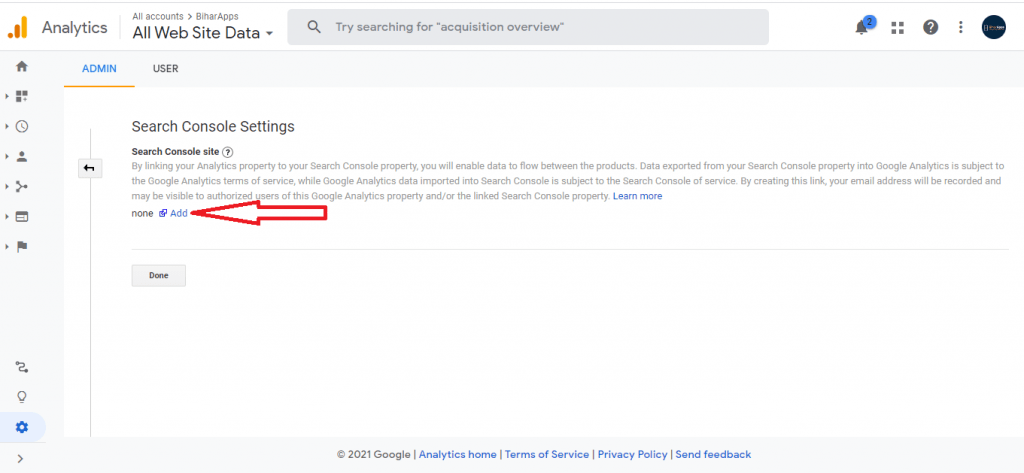Open the Help question mark icon
Image resolution: width=1024 pixels, height=473 pixels.
click(931, 27)
